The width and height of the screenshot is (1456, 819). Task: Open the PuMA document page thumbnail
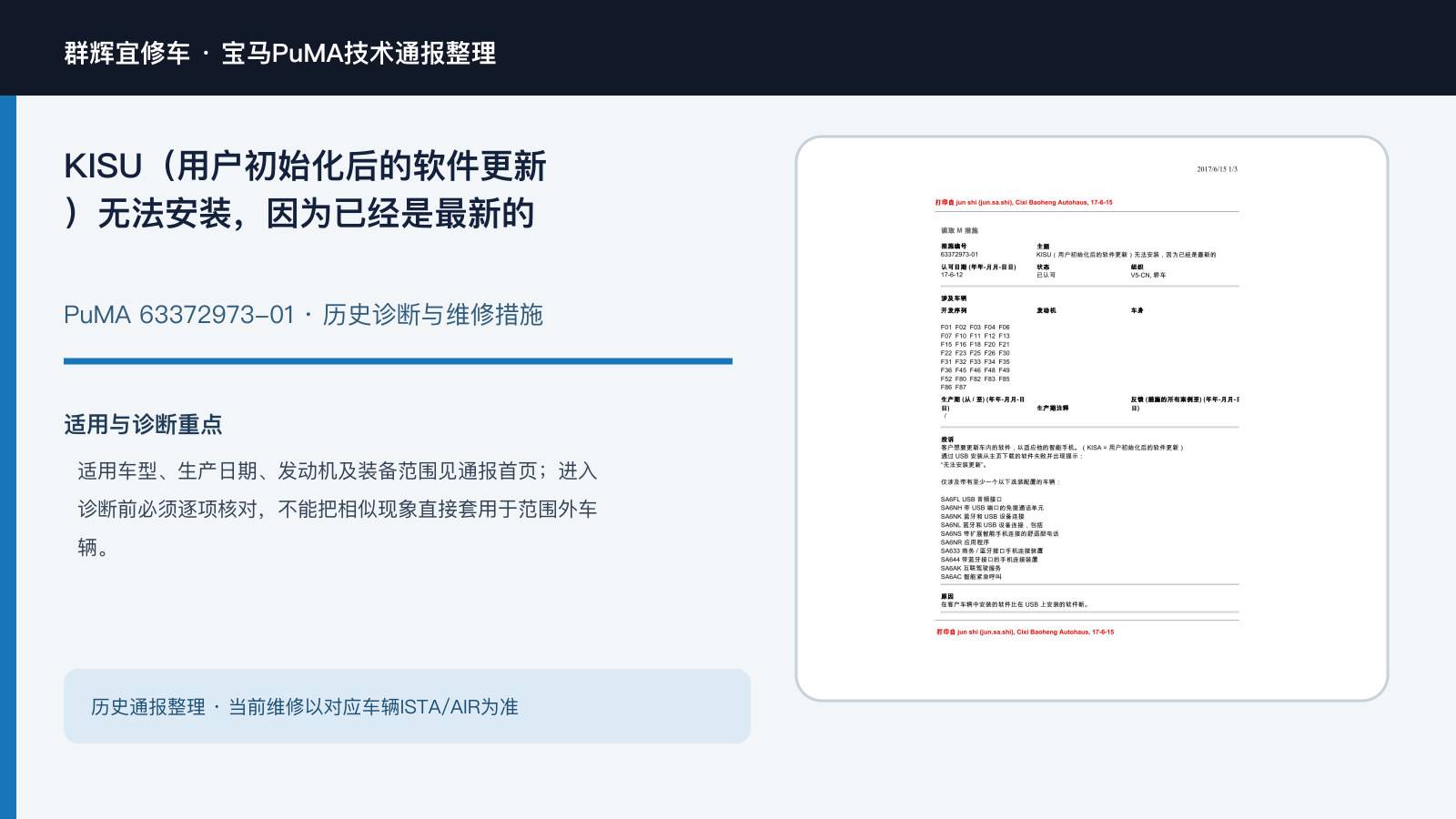(x=1092, y=419)
